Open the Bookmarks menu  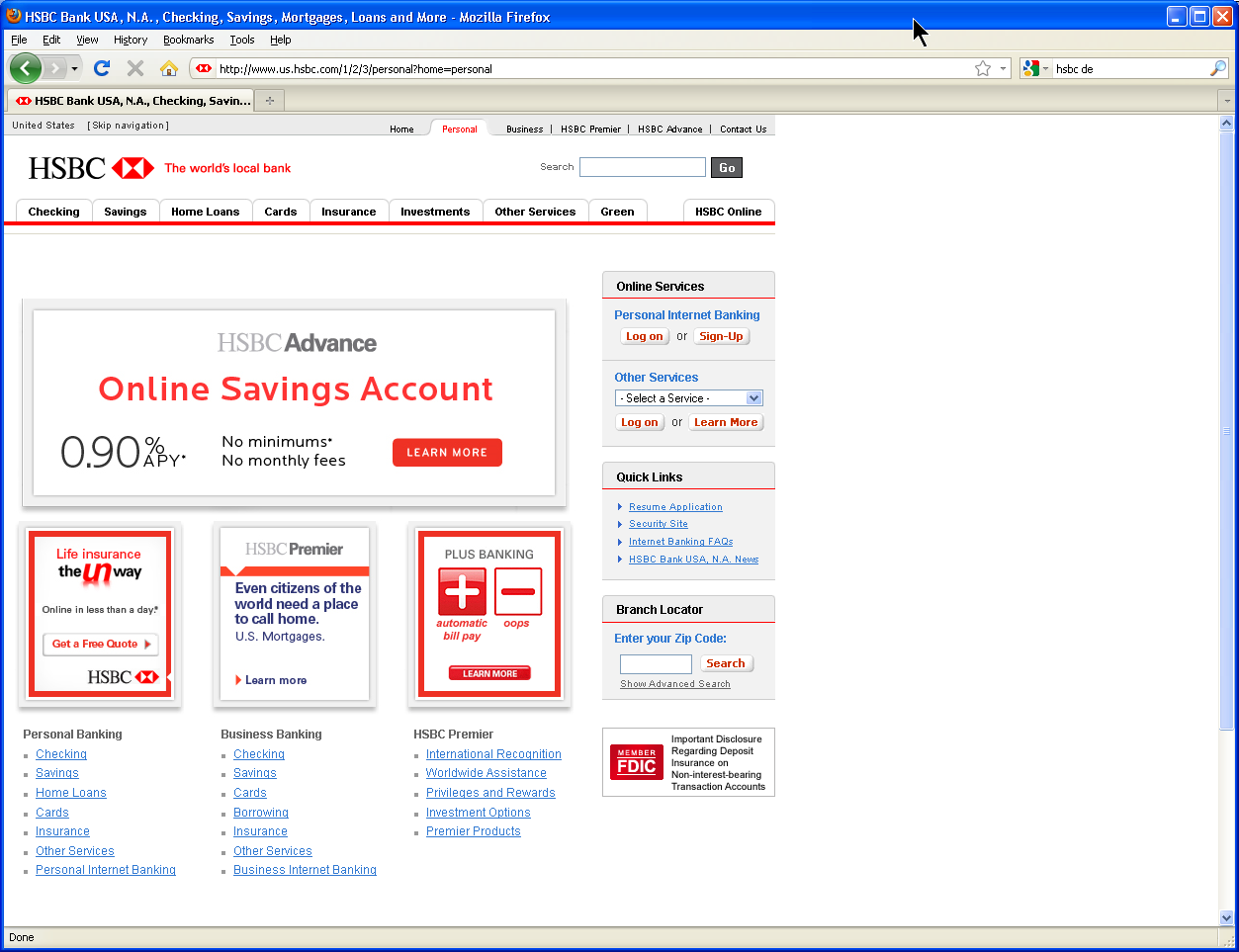click(x=188, y=40)
